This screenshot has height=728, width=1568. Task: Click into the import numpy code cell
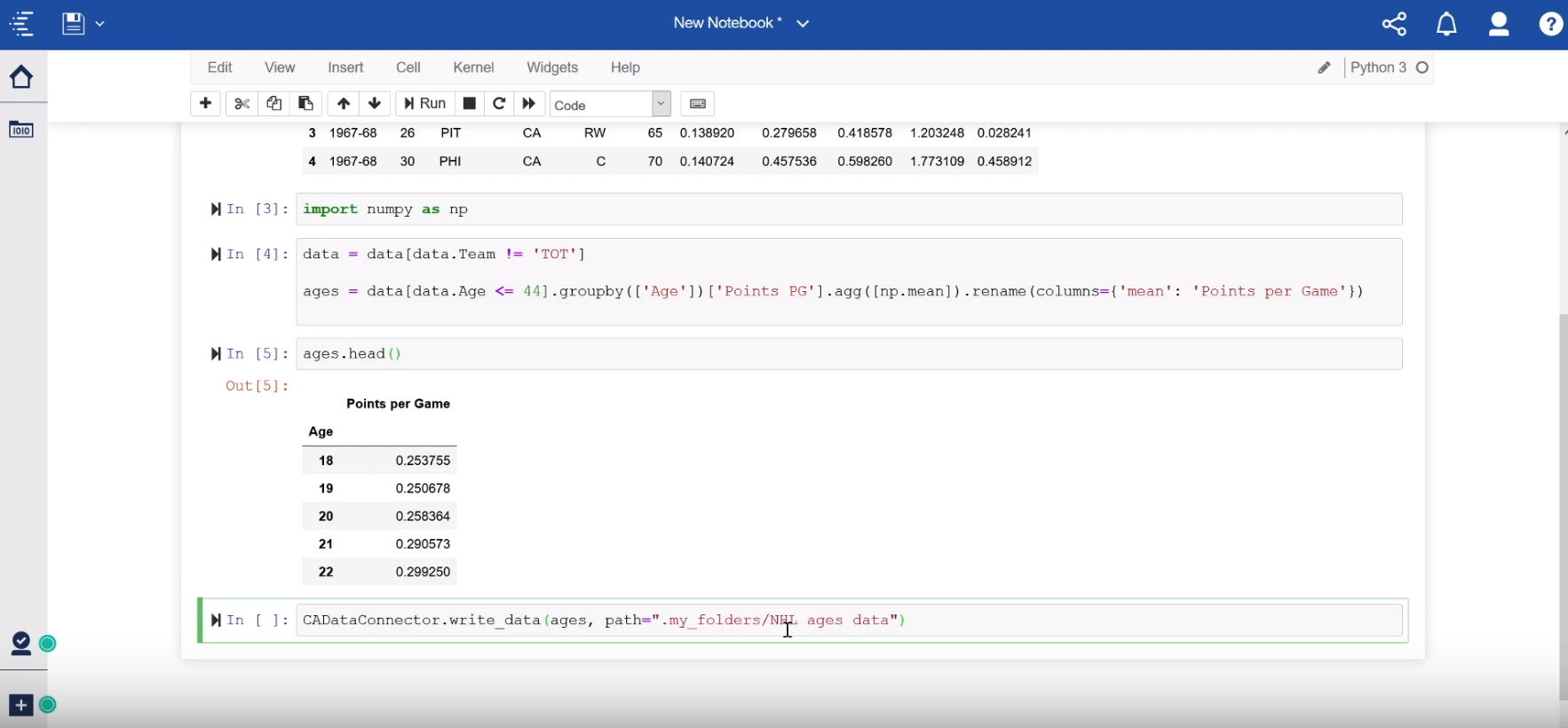click(x=849, y=210)
